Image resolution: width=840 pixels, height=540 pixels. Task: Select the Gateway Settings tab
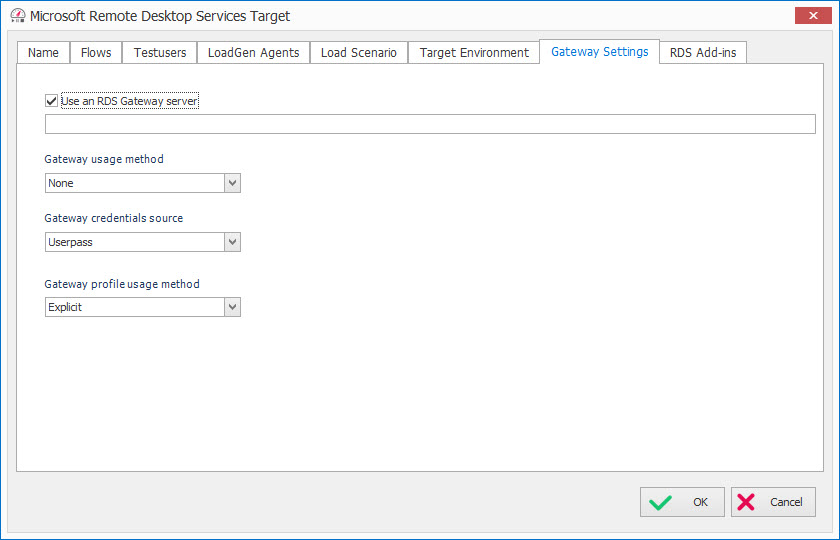599,52
